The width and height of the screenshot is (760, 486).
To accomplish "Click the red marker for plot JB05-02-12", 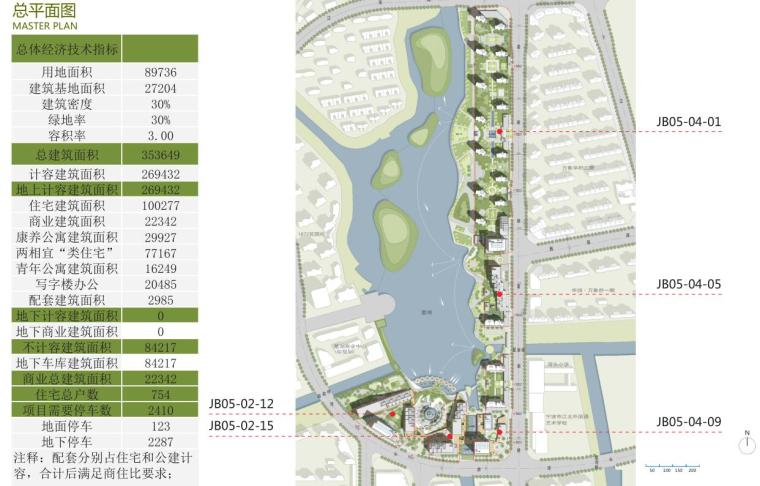I will [393, 412].
